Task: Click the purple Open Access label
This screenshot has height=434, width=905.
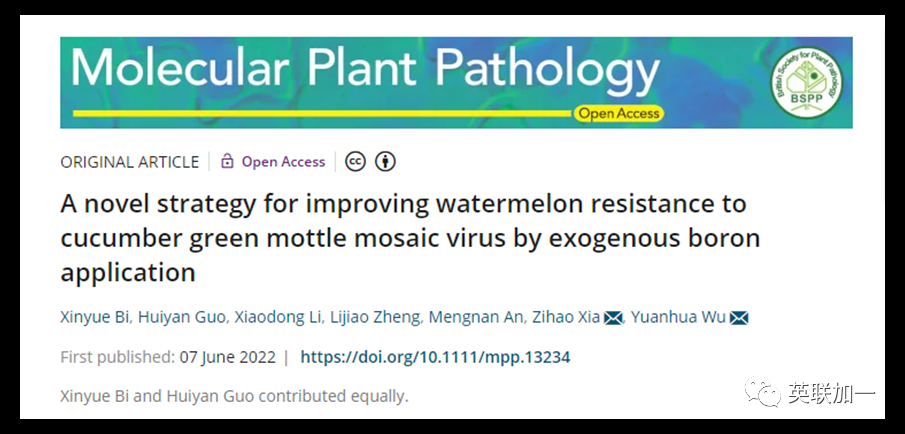Action: coord(283,161)
